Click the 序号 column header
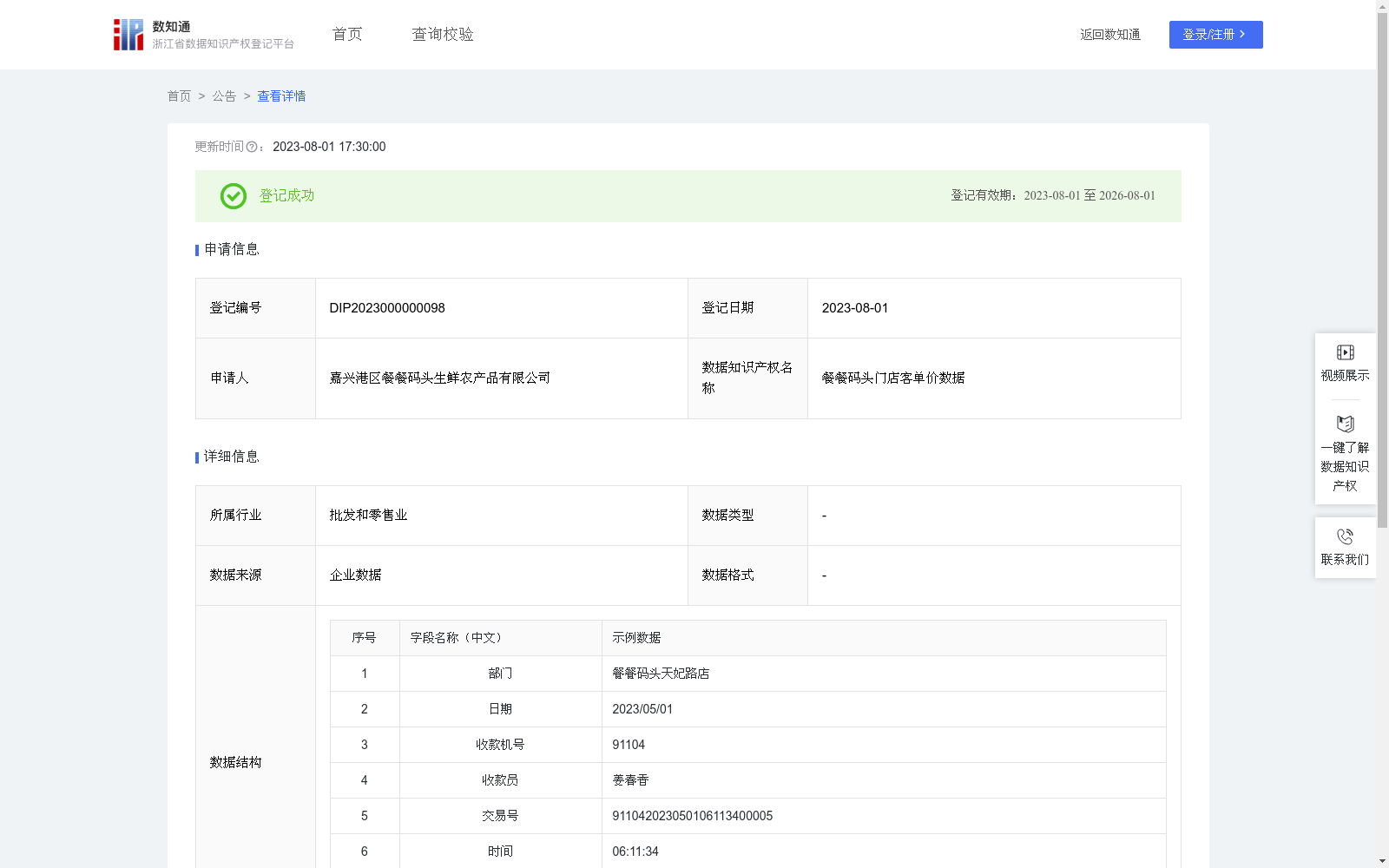Screen dimensions: 1389x868 pyautogui.click(x=365, y=638)
